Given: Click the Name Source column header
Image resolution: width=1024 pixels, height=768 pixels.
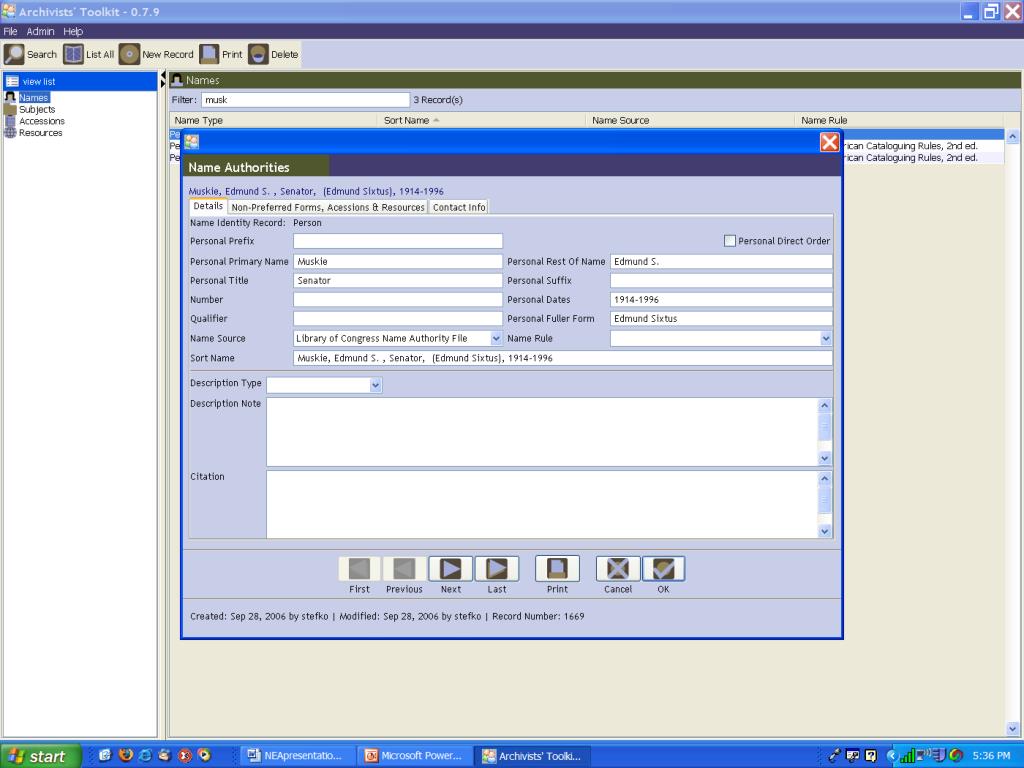Looking at the screenshot, I should click(690, 120).
